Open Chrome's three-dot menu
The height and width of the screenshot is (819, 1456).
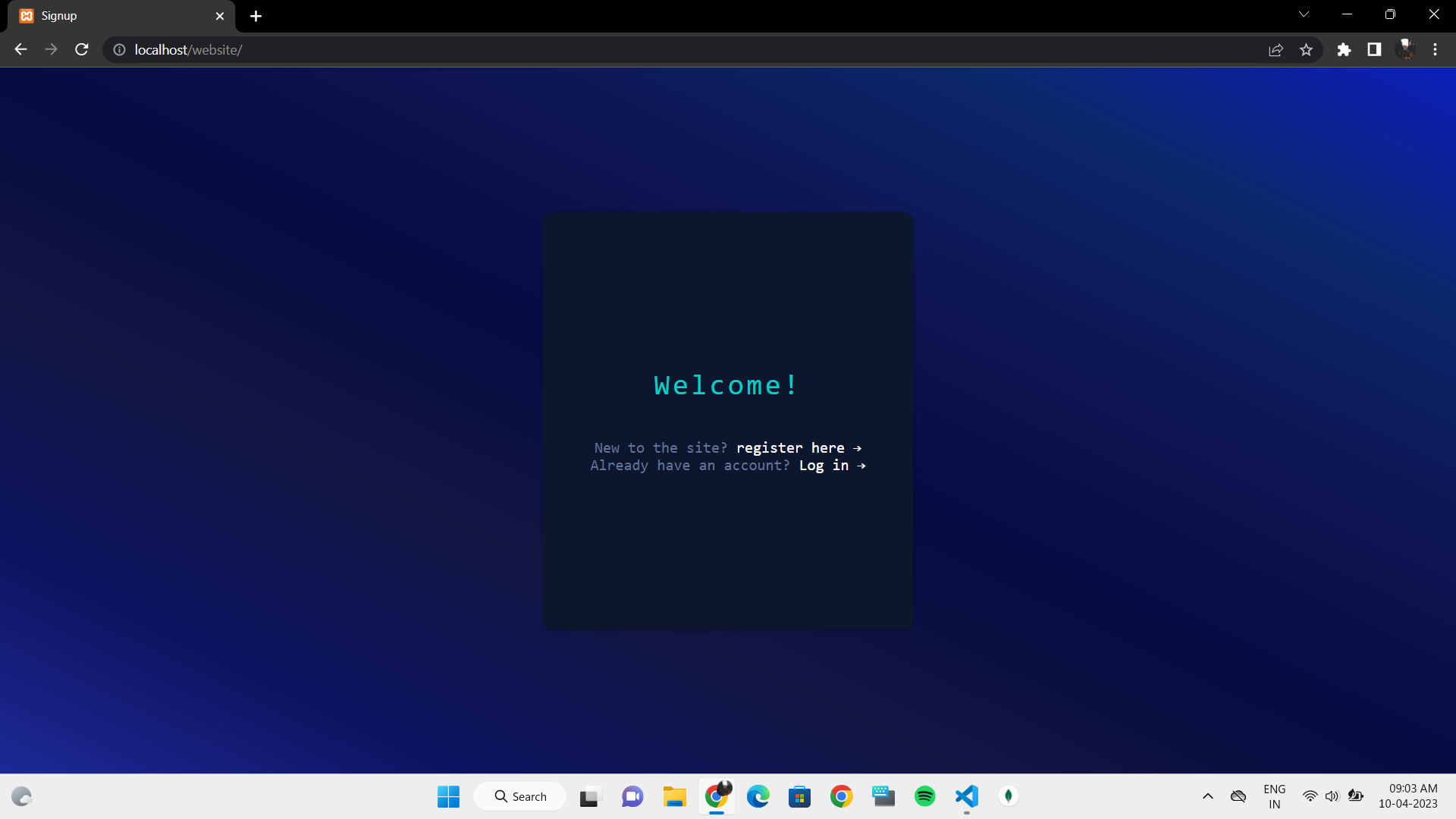1435,49
